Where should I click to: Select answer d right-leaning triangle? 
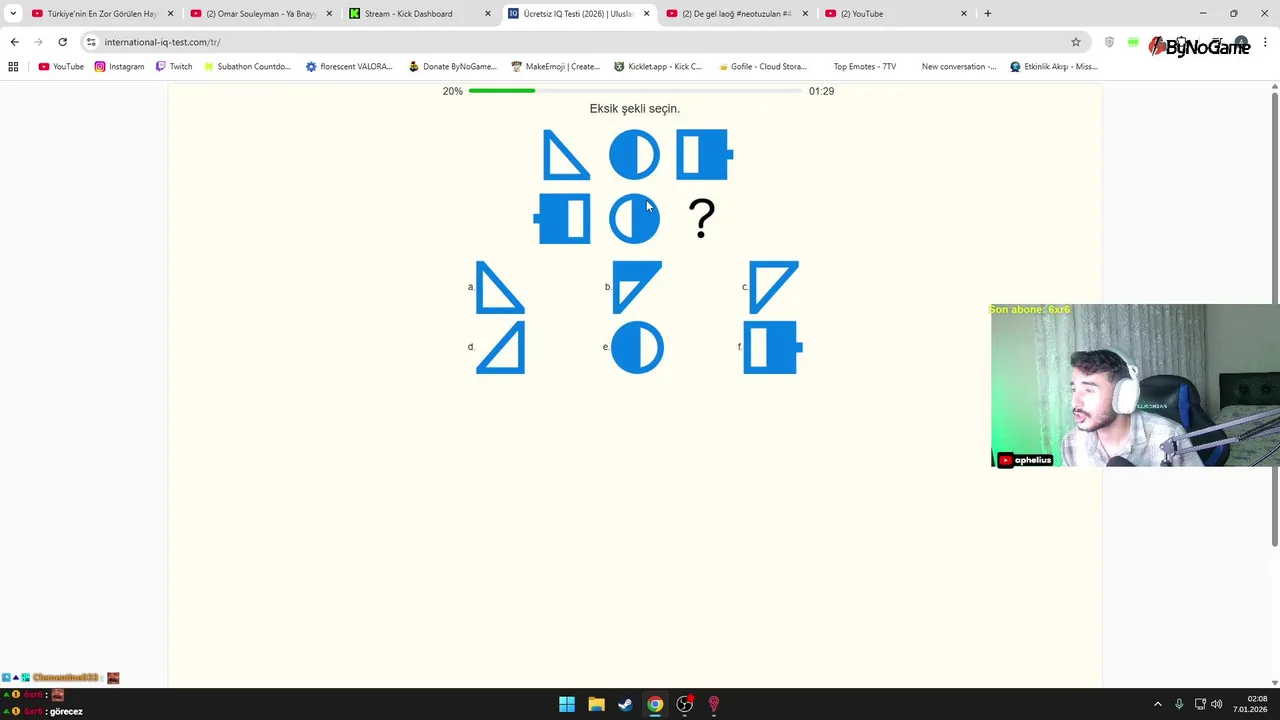tap(500, 347)
